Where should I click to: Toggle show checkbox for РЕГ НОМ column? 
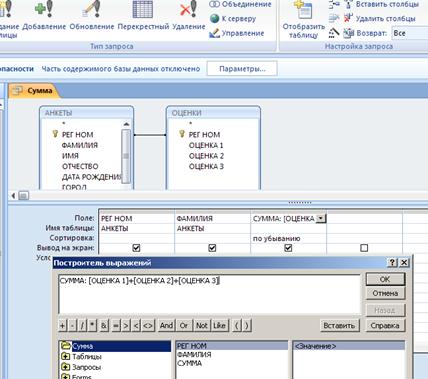coord(136,248)
